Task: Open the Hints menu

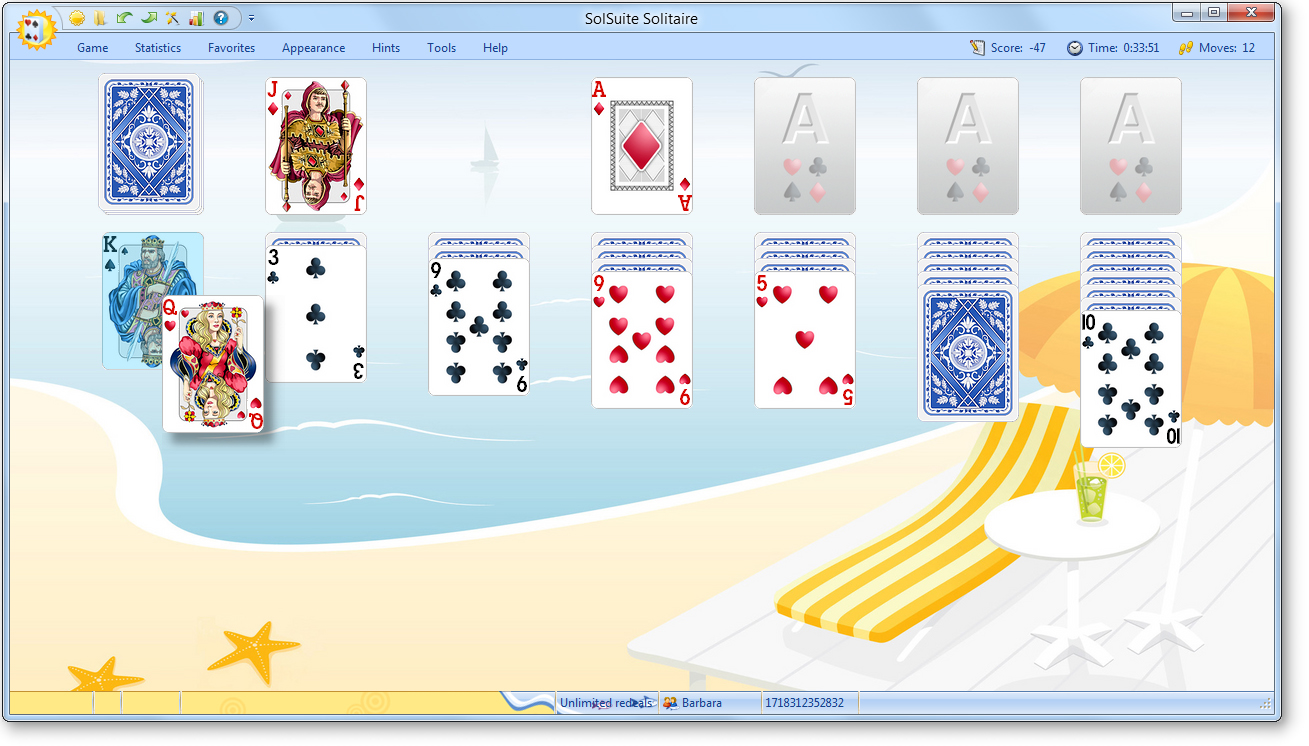Action: (x=386, y=48)
